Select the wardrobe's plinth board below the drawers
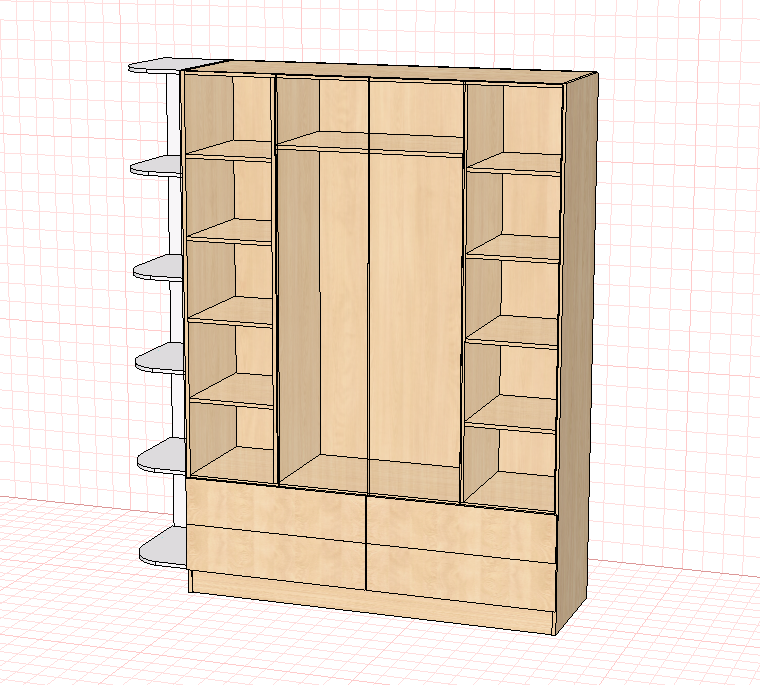Viewport: 760px width, 685px height. pyautogui.click(x=371, y=602)
